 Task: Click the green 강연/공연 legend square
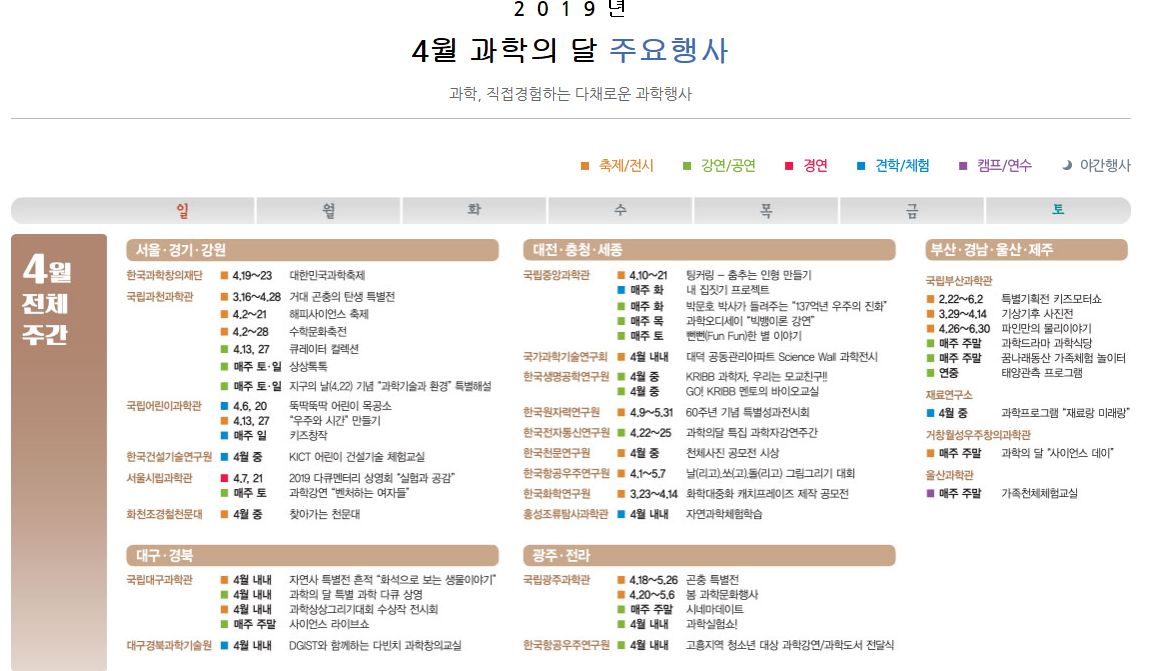pos(687,166)
